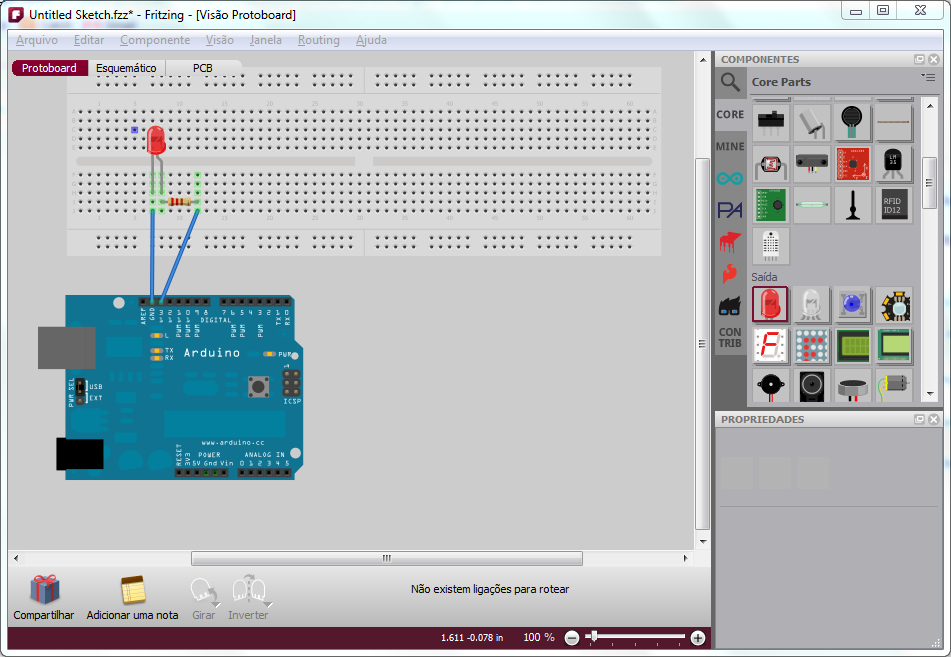Pick the red accelerometer breakout board
Screen dimensions: 951x657
tap(852, 164)
